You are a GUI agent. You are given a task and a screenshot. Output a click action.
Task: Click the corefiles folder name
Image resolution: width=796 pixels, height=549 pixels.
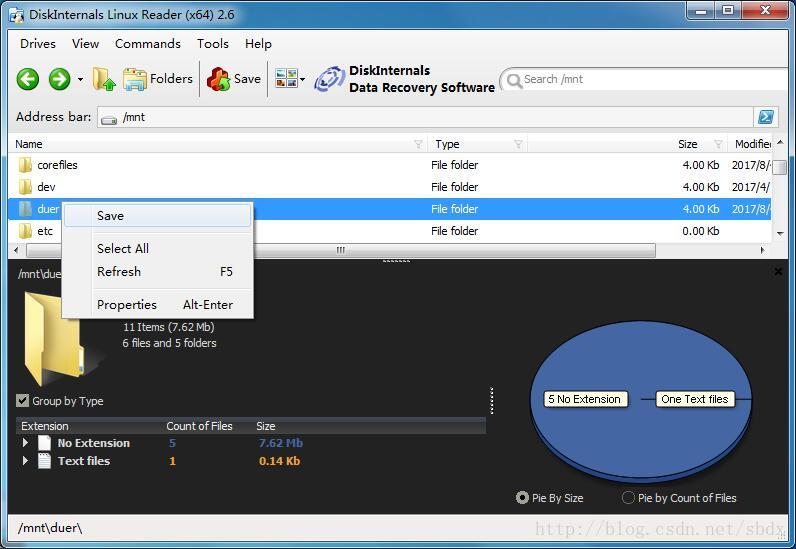[57, 165]
